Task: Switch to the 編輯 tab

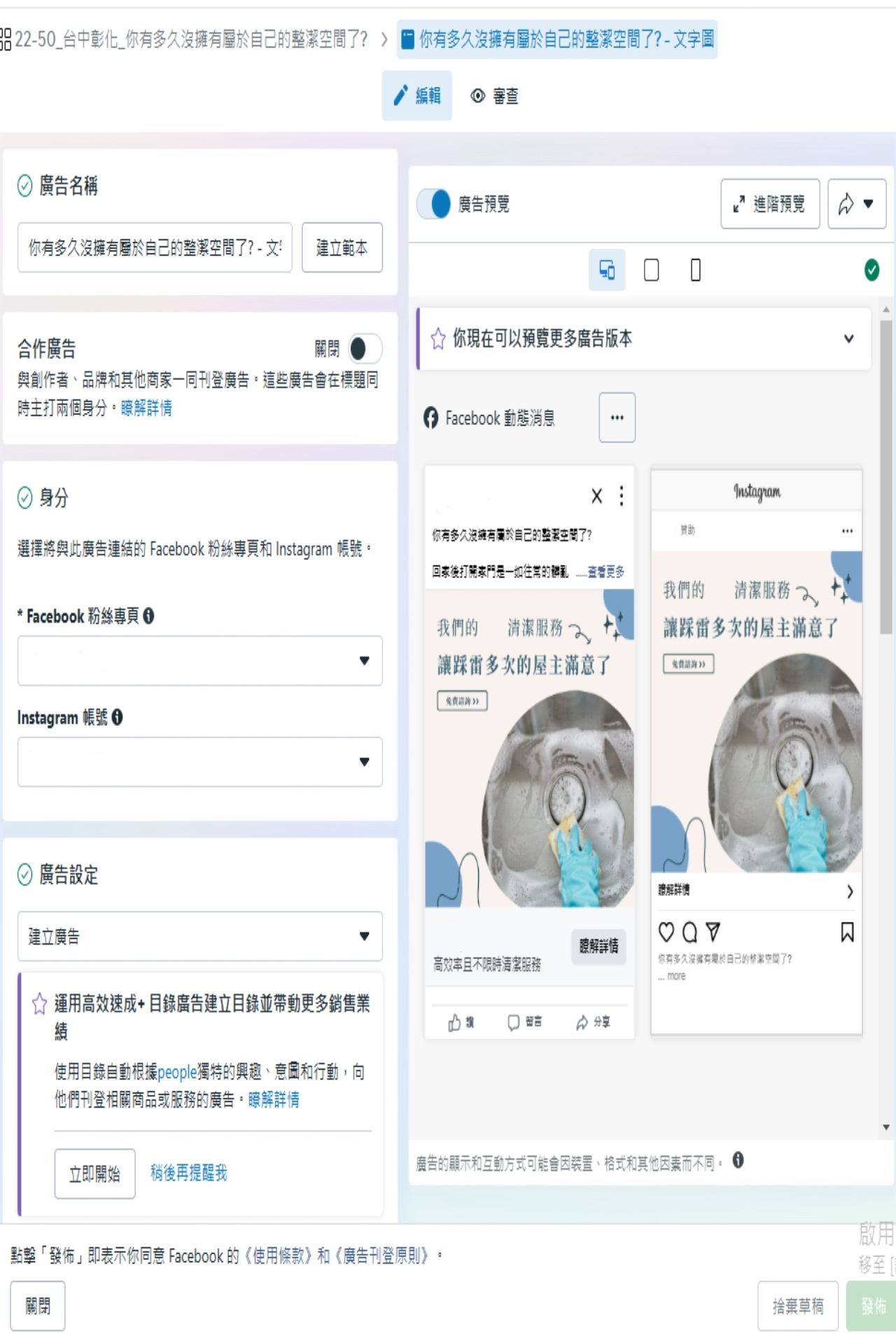Action: pyautogui.click(x=416, y=96)
